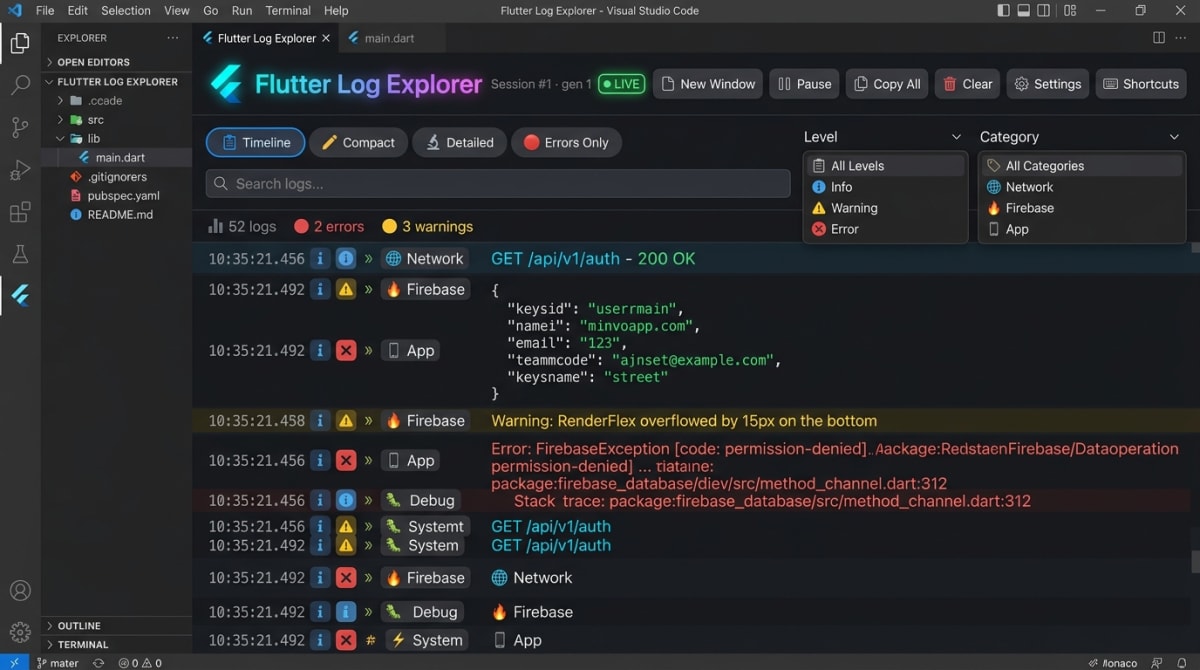The image size is (1200, 670).
Task: Open the Shortcuts button
Action: click(1141, 84)
